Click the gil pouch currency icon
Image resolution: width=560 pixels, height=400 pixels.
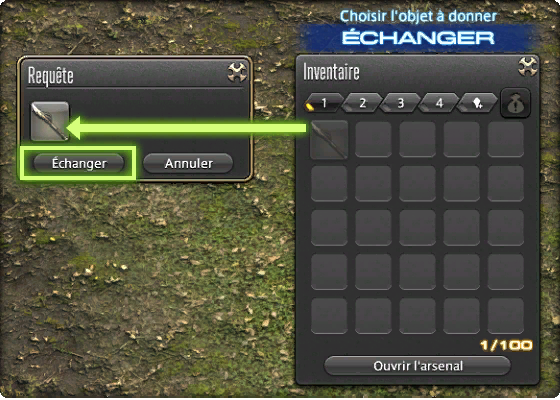coord(515,104)
